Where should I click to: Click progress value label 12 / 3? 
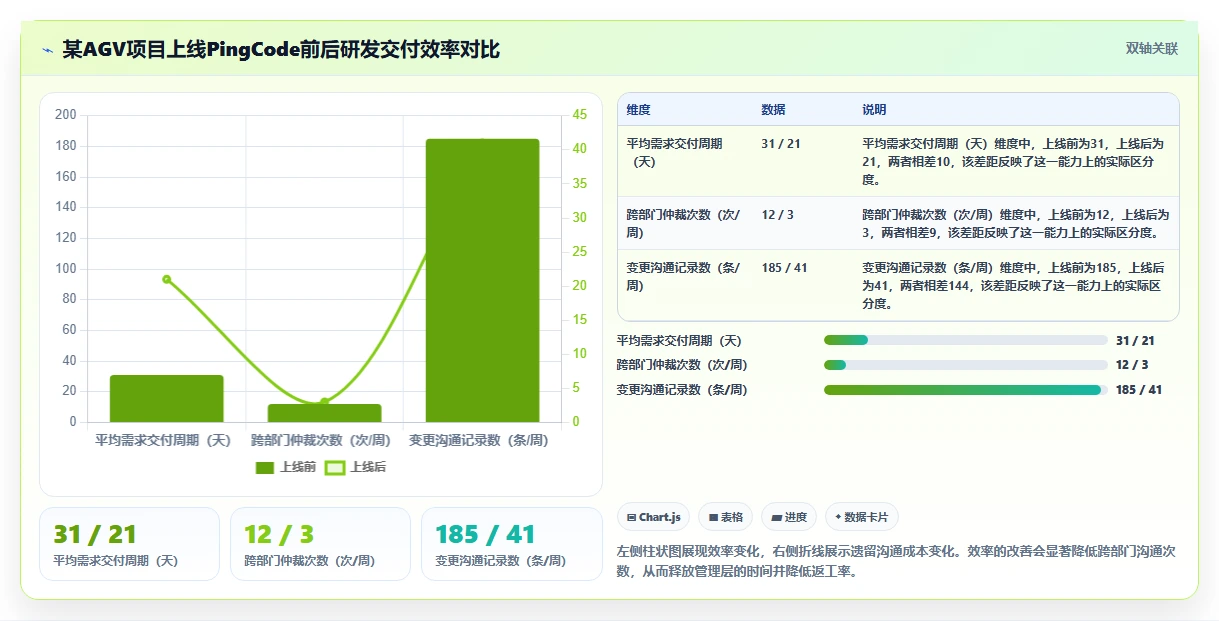[x=1132, y=365]
